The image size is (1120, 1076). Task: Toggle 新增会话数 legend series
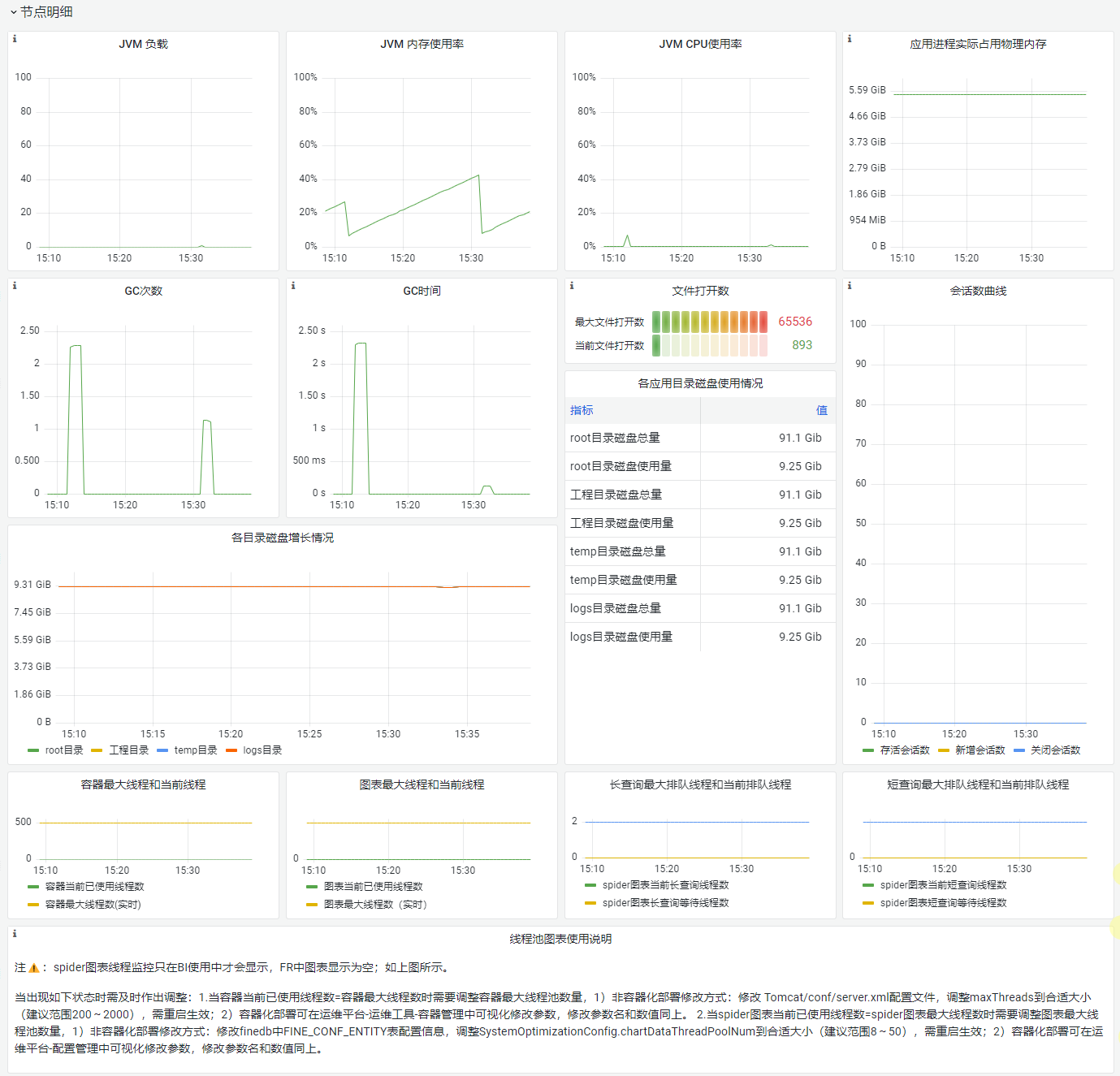(980, 750)
